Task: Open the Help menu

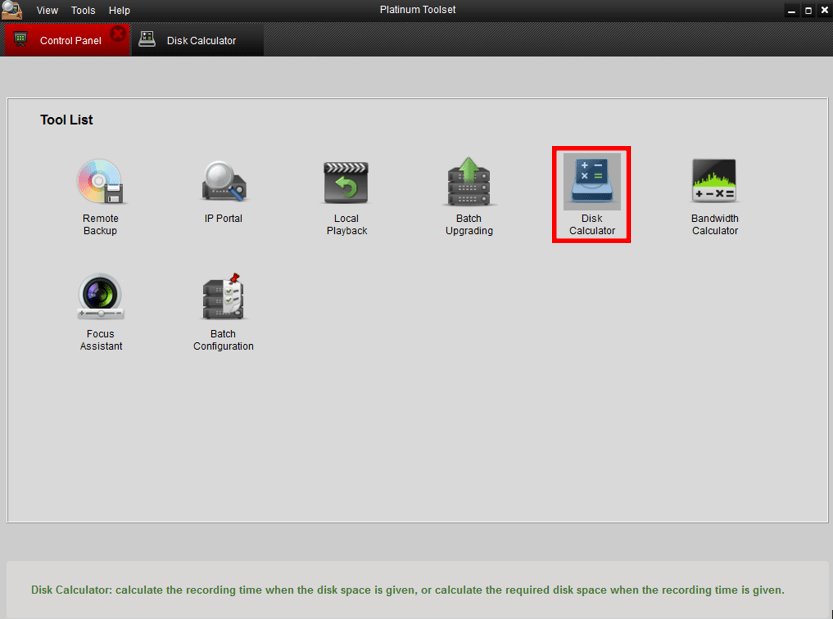Action: 119,10
